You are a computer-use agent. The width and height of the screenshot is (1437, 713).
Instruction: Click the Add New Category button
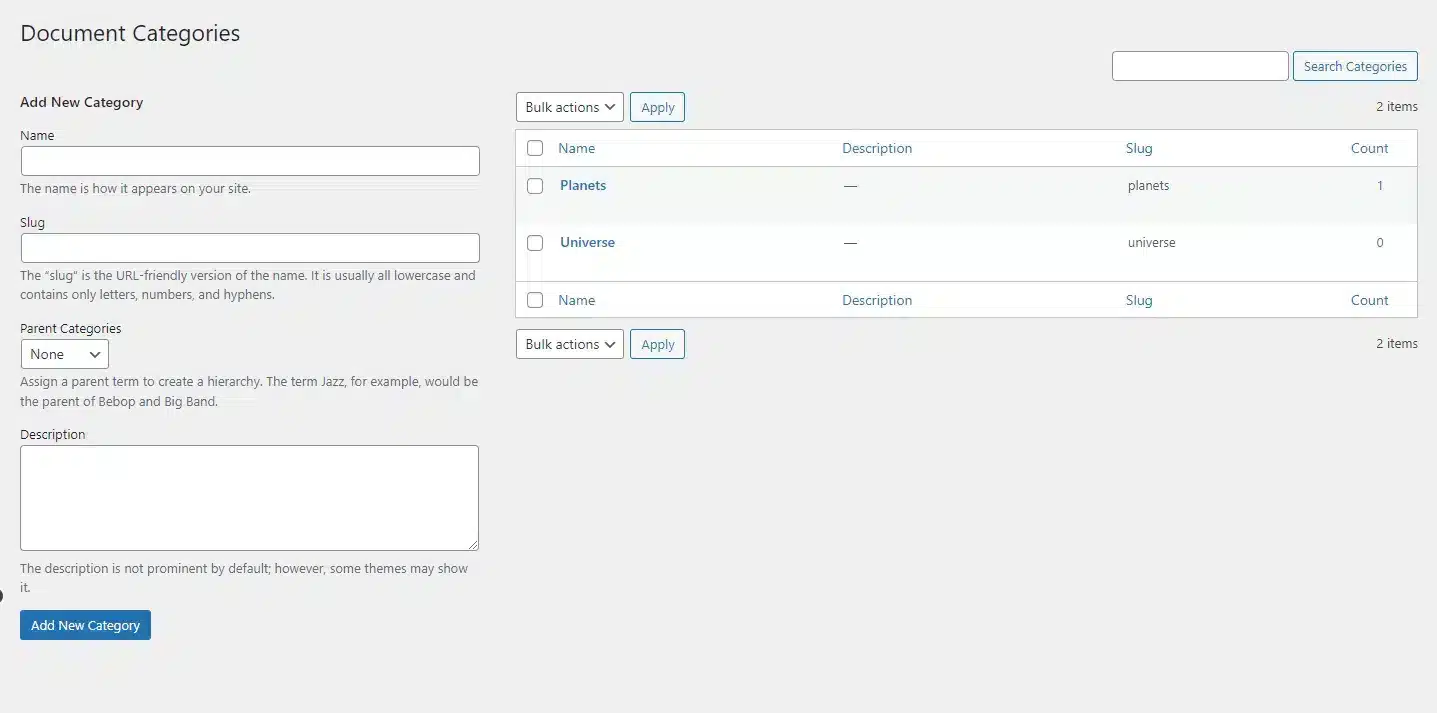tap(85, 625)
